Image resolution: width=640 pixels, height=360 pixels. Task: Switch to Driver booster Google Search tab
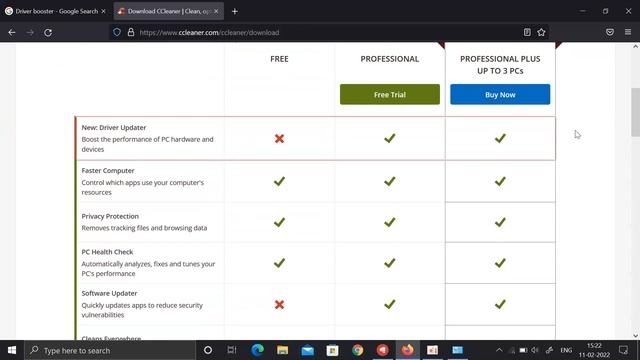[x=57, y=11]
